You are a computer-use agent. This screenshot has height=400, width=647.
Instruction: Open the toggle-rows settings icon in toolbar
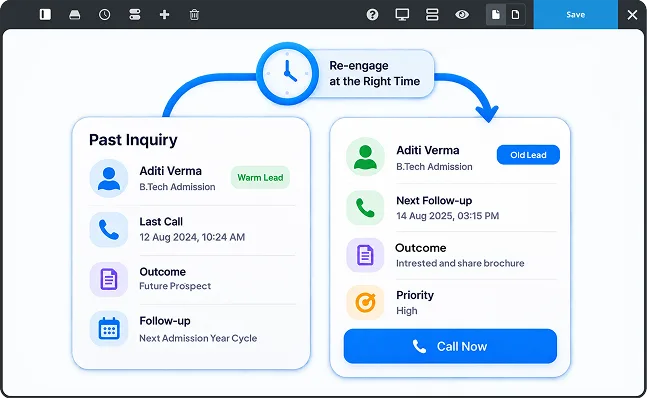[135, 15]
